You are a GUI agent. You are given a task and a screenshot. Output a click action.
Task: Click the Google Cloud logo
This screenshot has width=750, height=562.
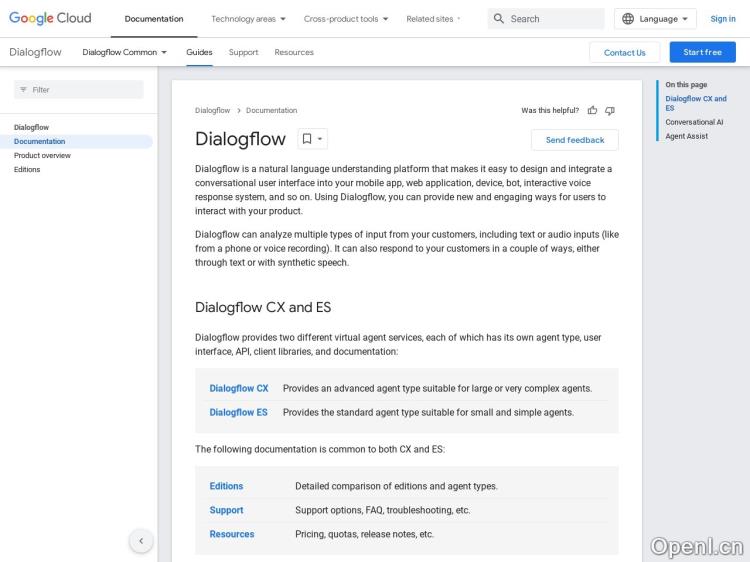pyautogui.click(x=50, y=18)
